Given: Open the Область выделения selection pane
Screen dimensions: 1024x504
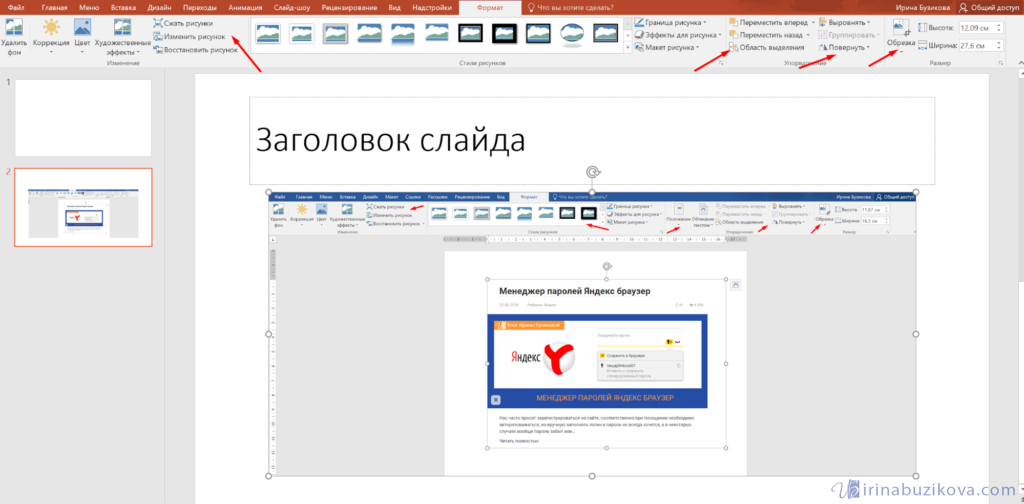Looking at the screenshot, I should (769, 47).
